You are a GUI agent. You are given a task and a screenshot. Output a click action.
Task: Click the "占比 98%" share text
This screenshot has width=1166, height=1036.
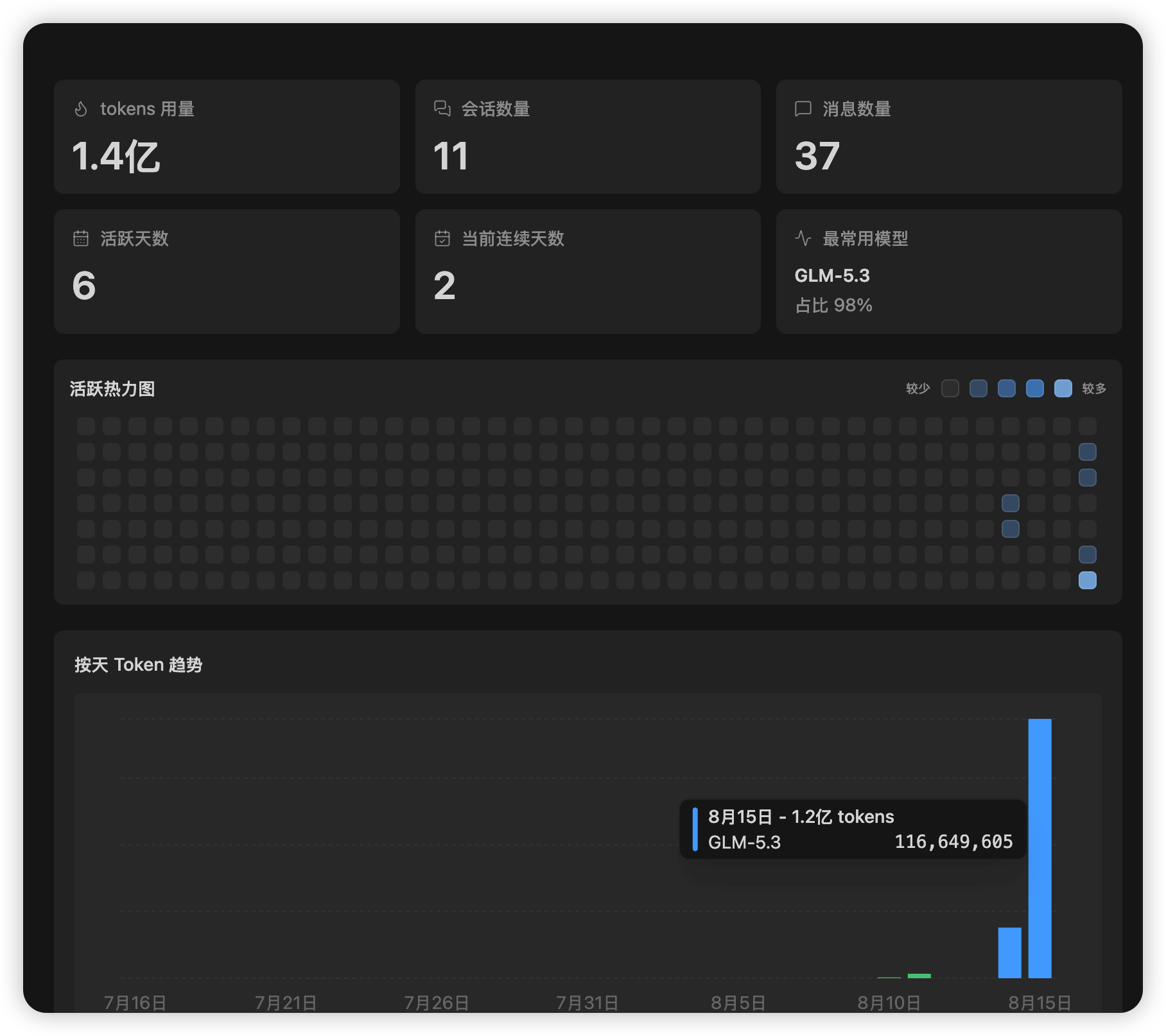point(833,305)
